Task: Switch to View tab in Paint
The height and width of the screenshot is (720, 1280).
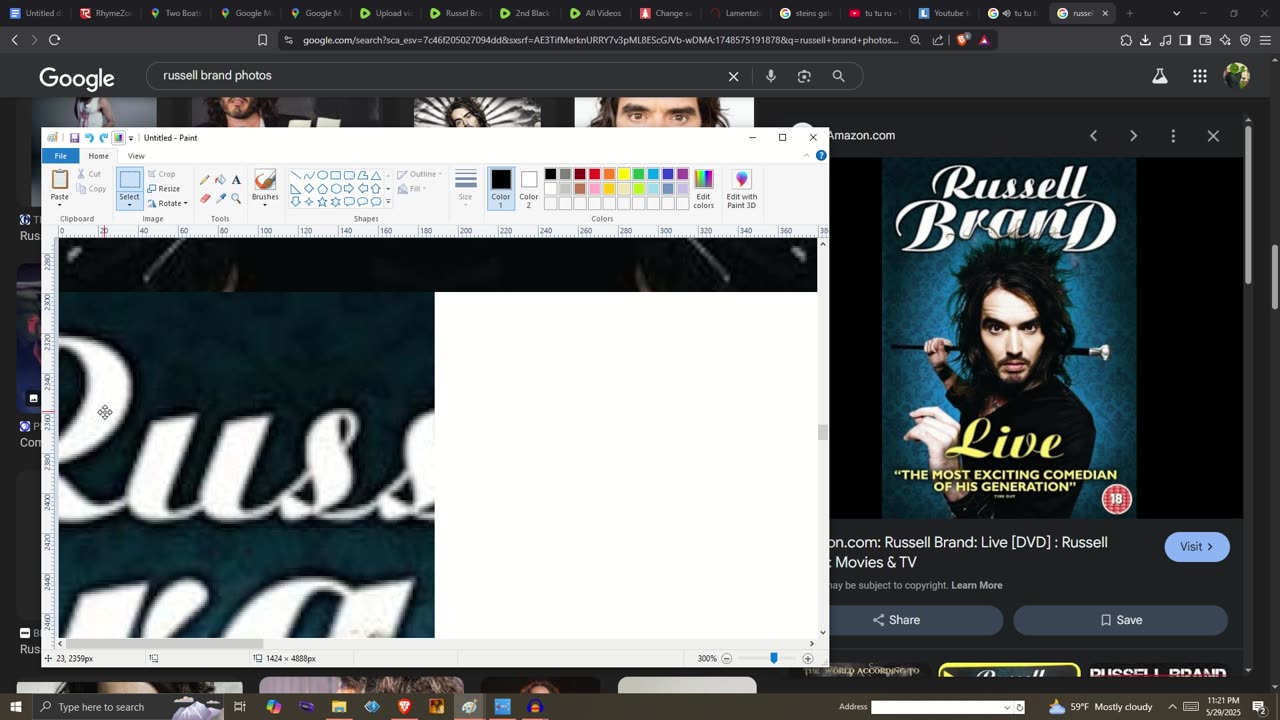Action: tap(136, 156)
